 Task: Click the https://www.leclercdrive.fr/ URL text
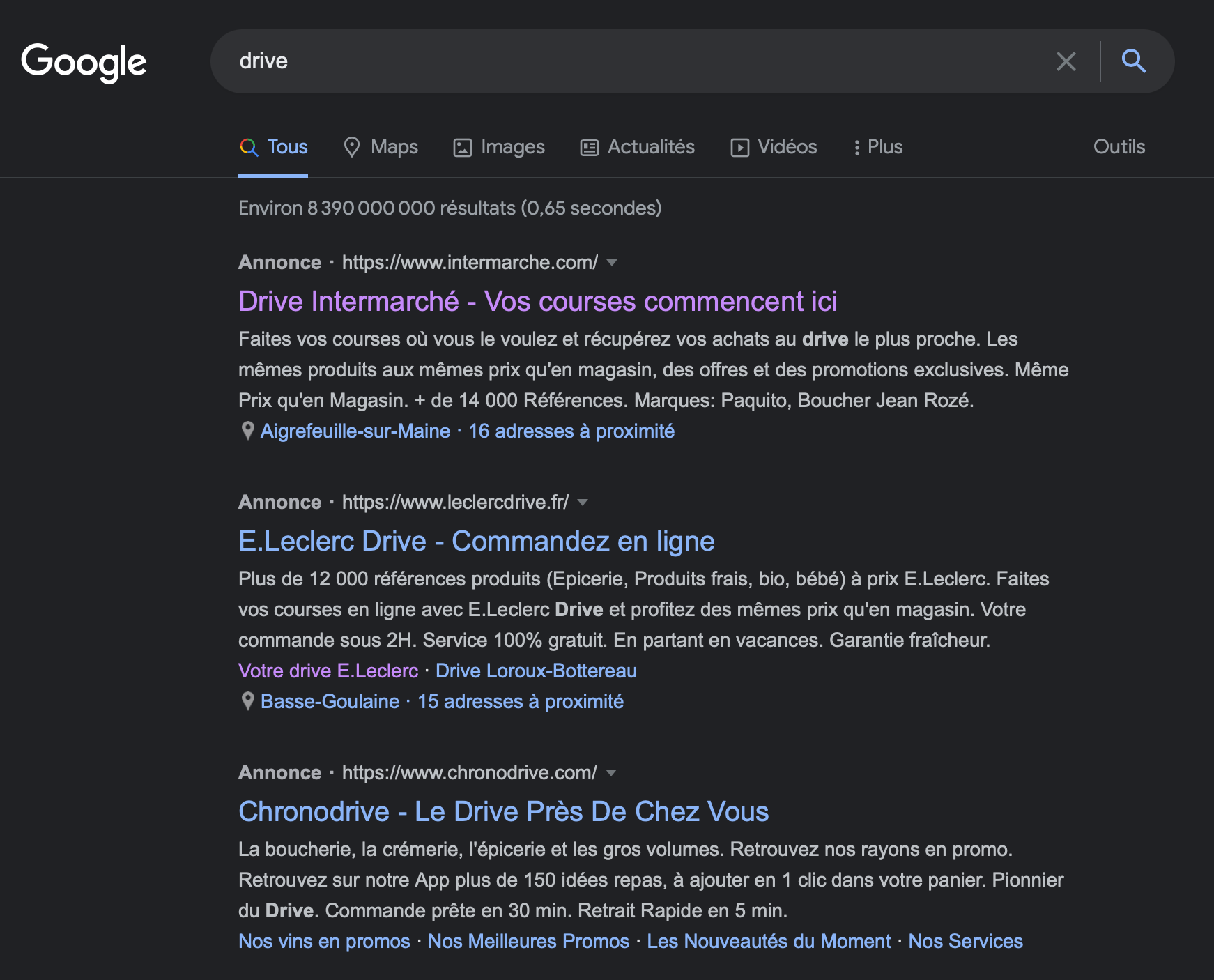pos(455,503)
